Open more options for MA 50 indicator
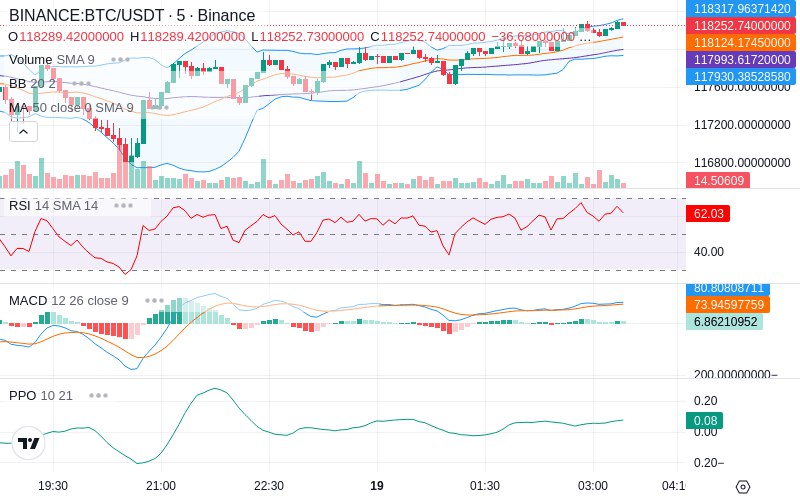The height and width of the screenshot is (500, 800). click(160, 108)
